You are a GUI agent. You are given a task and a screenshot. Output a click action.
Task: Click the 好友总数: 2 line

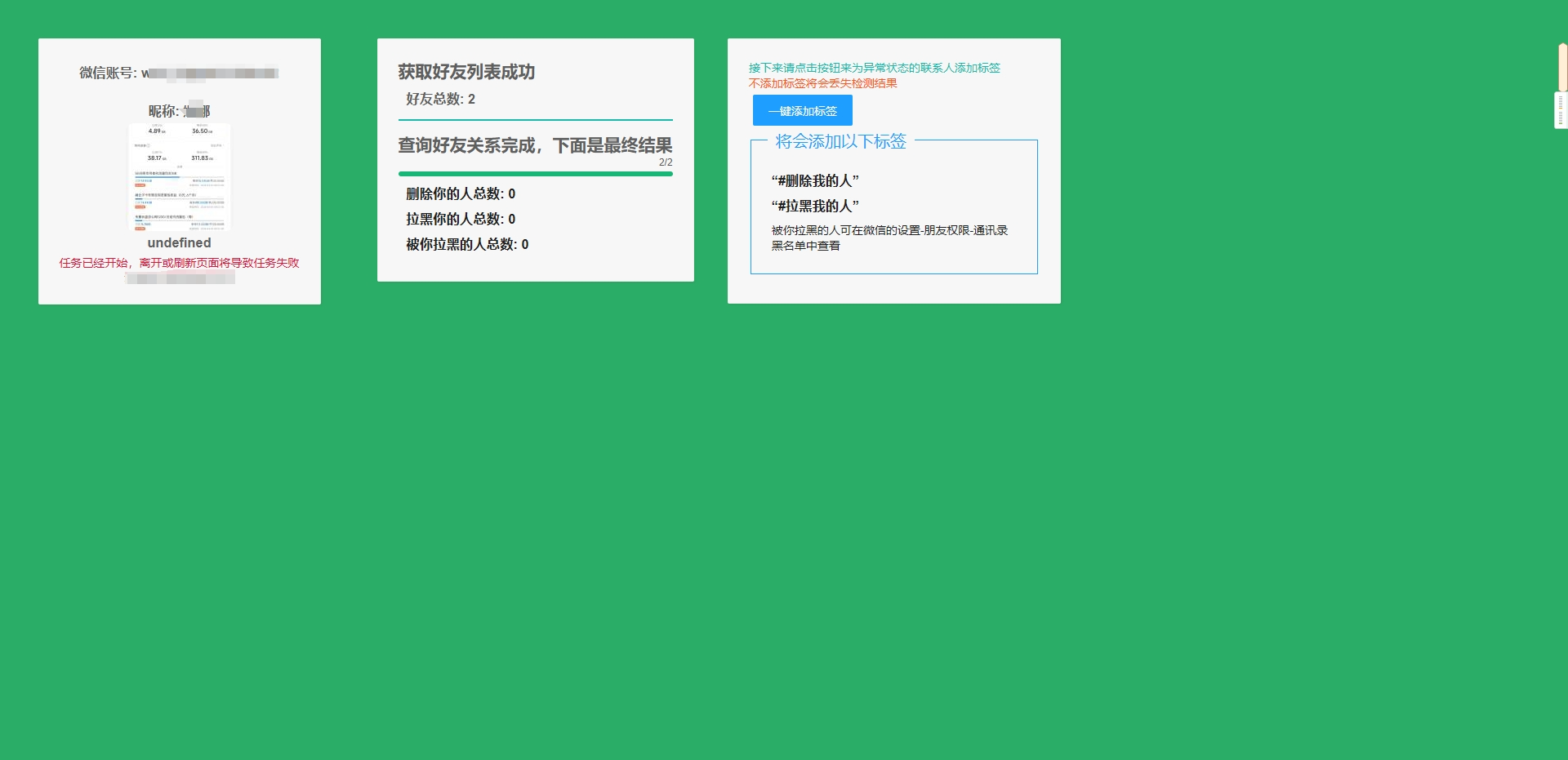[441, 99]
